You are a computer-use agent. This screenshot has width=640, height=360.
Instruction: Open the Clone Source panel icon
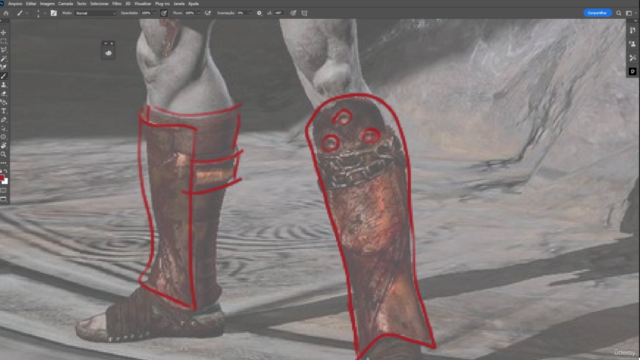633,44
